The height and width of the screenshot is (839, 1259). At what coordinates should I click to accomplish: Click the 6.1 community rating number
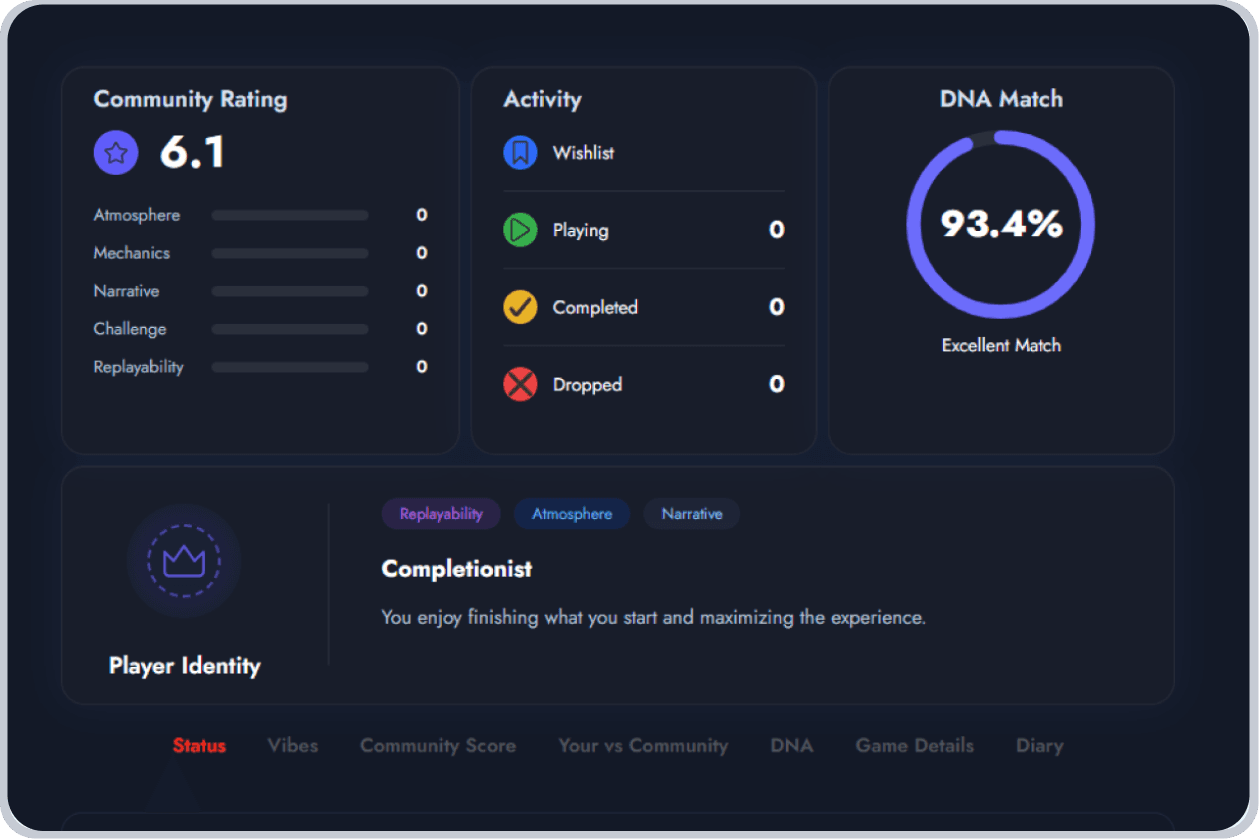[x=193, y=153]
